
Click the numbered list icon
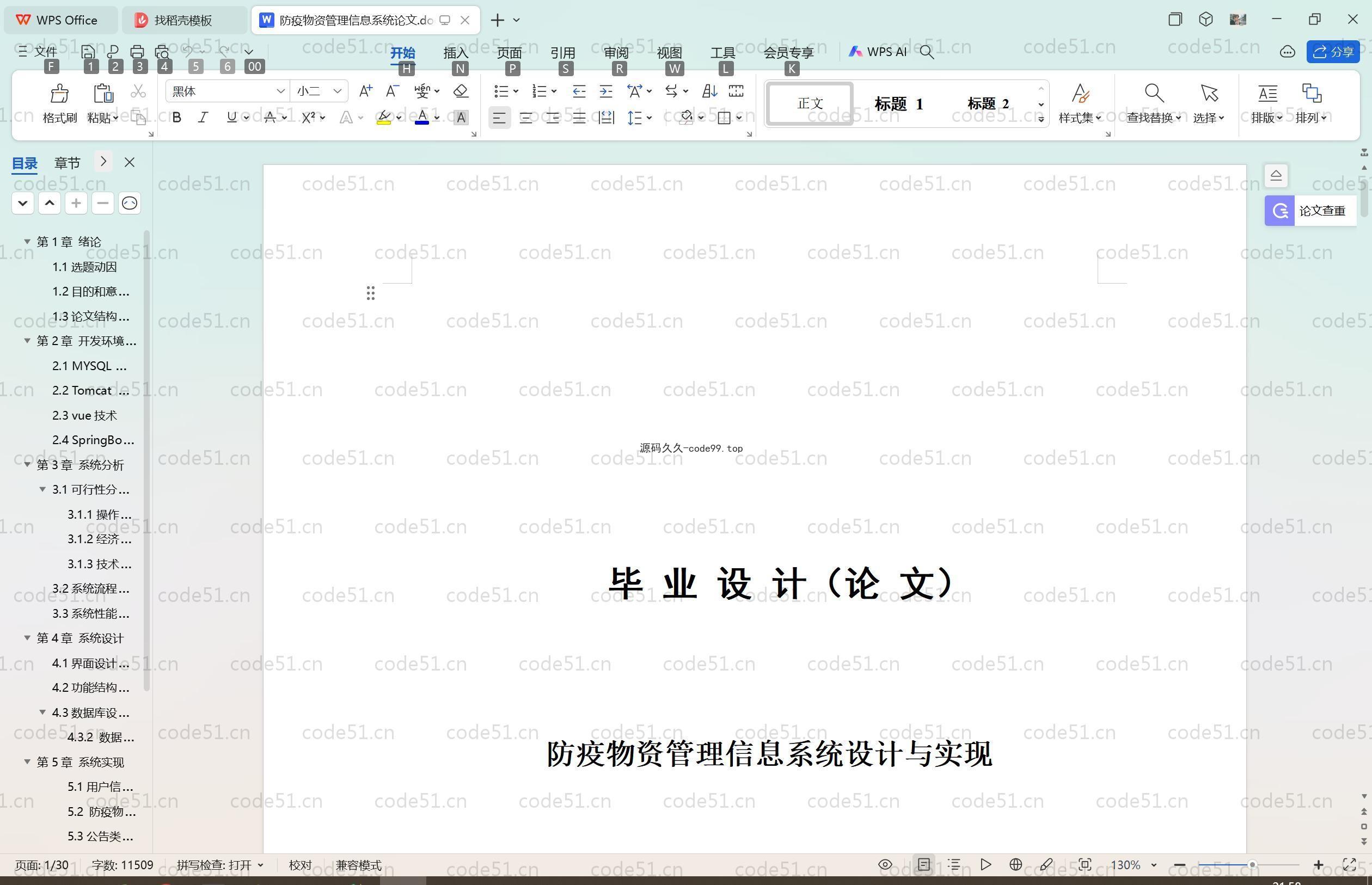tap(539, 91)
